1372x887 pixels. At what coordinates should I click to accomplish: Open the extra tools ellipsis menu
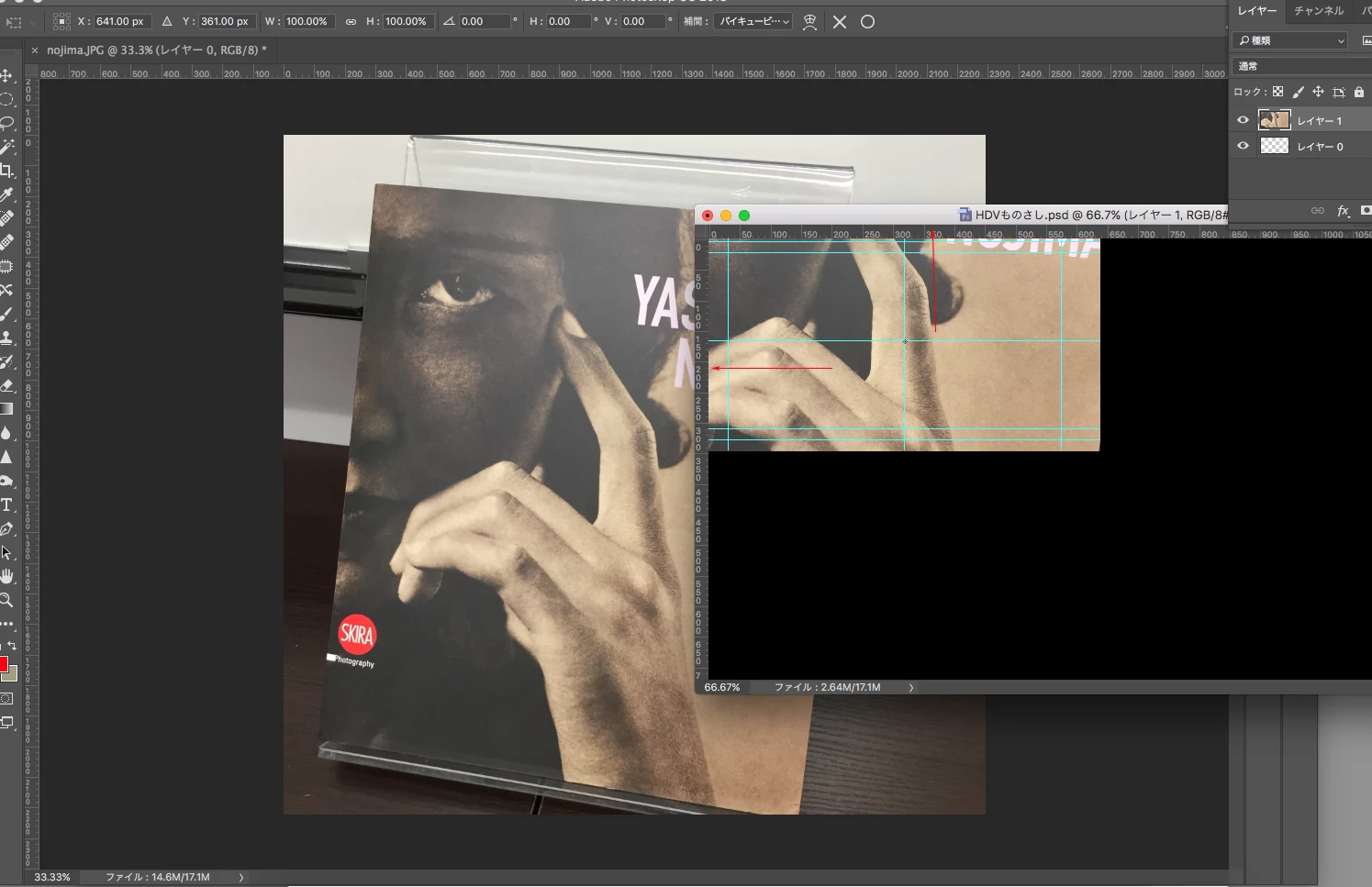[x=6, y=624]
